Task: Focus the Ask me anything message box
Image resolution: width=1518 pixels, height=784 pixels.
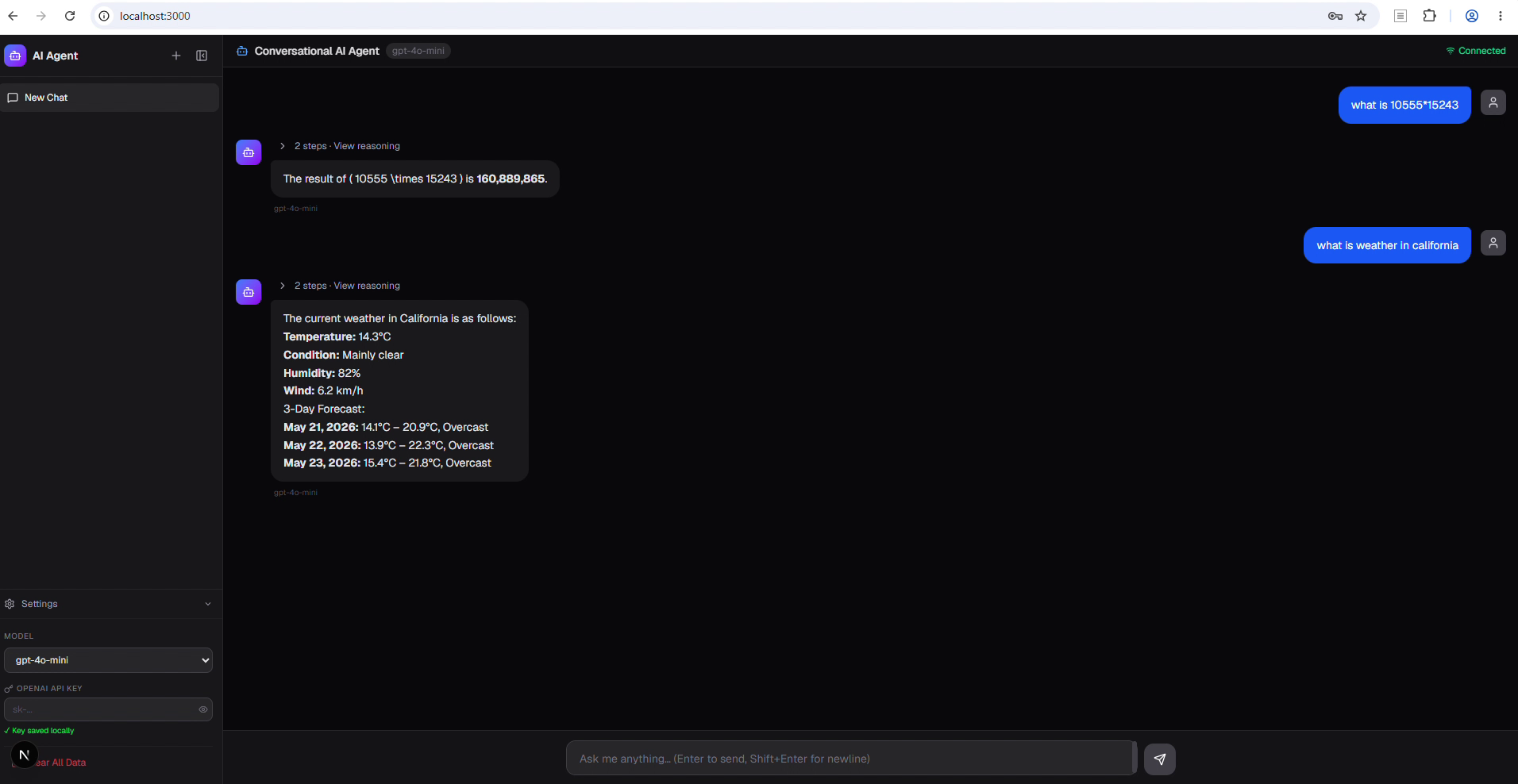Action: click(851, 759)
